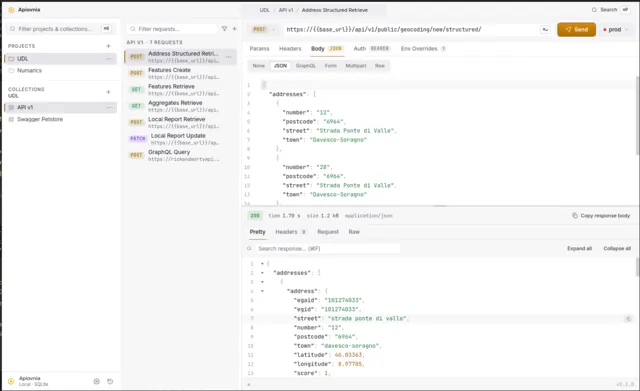
Task: Click copy icon on street response line
Action: point(629,318)
